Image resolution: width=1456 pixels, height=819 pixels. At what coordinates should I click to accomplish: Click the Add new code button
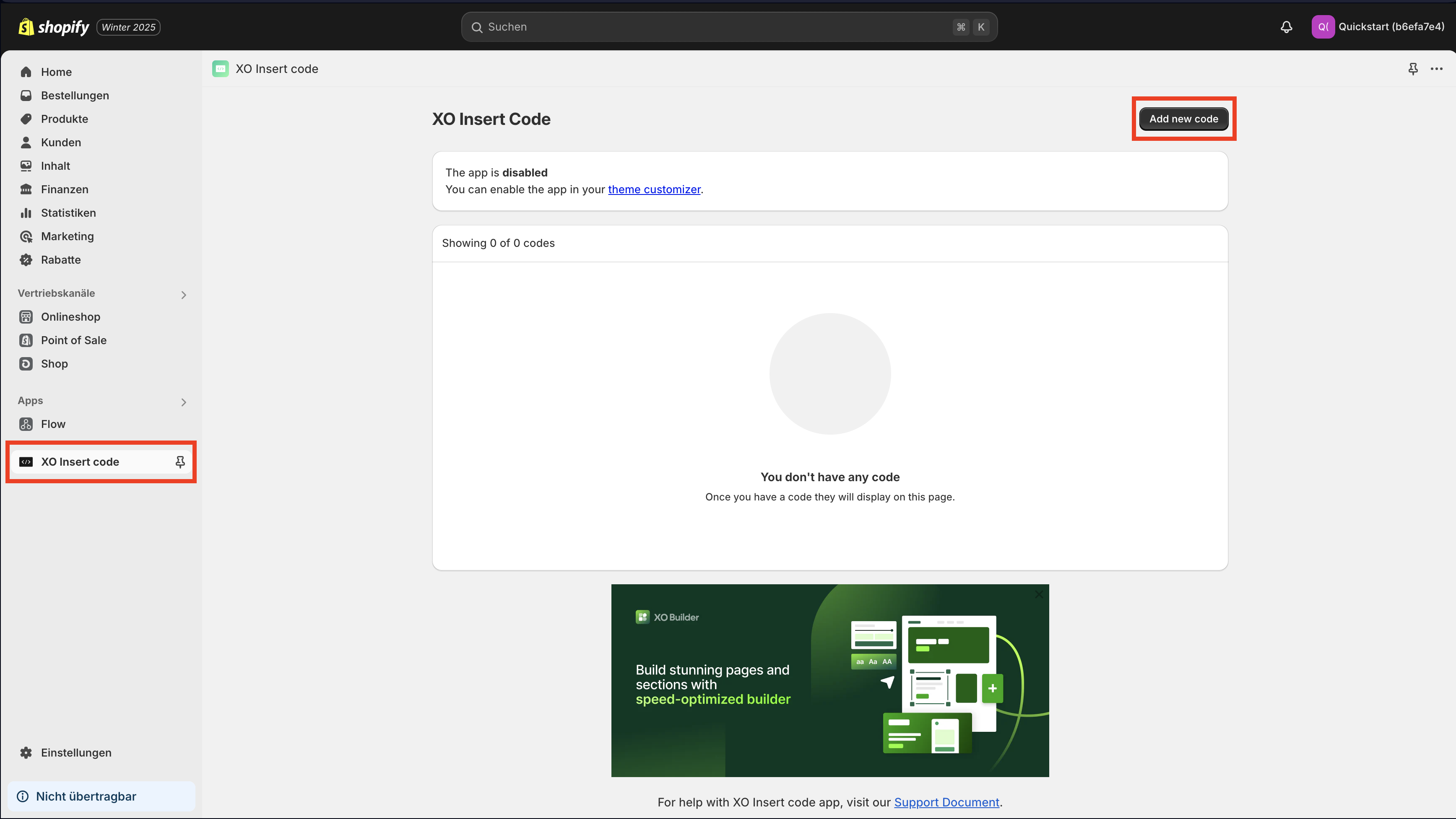[1183, 119]
